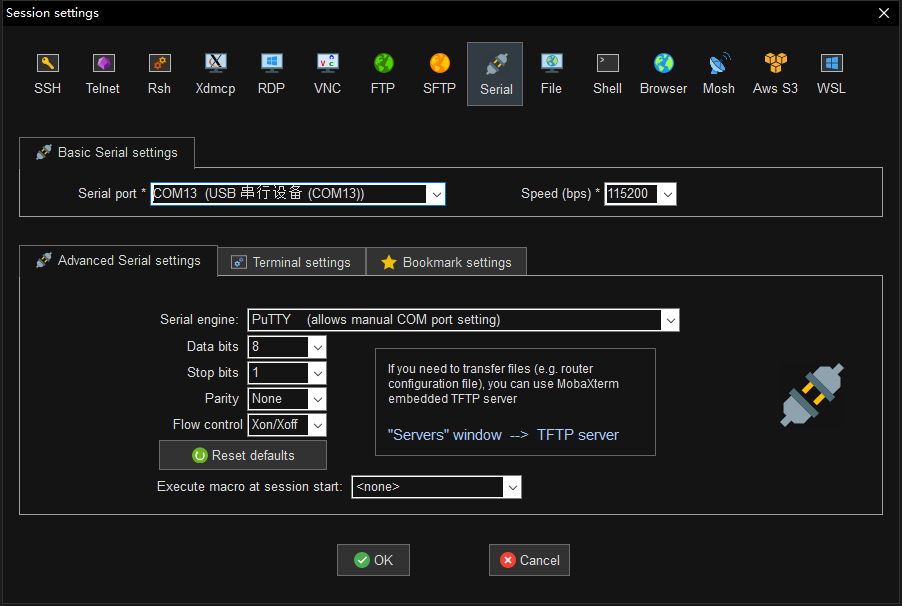Expand the Parity dropdown

tap(318, 399)
